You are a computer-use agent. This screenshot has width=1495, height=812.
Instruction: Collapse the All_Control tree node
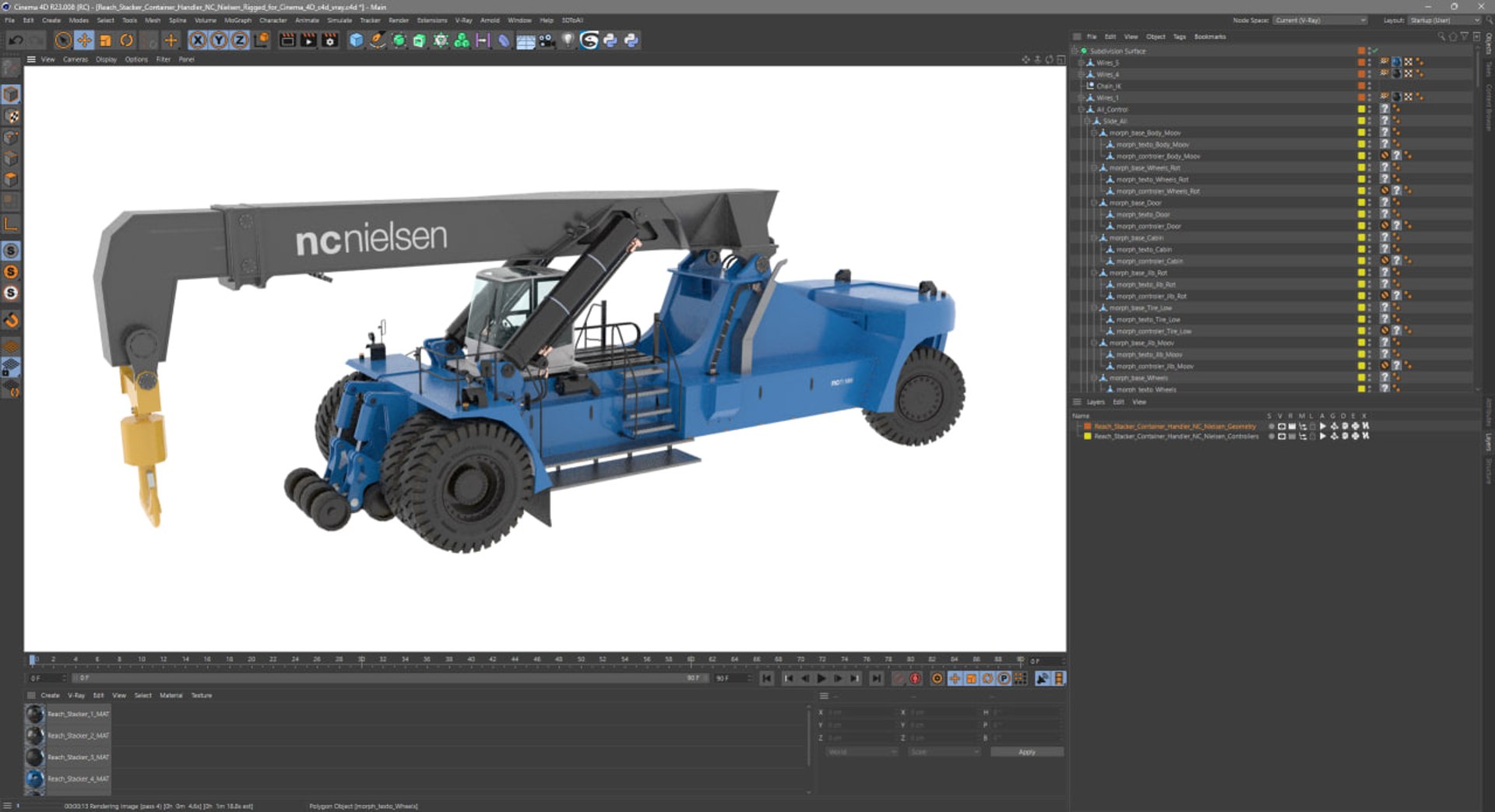(x=1082, y=109)
